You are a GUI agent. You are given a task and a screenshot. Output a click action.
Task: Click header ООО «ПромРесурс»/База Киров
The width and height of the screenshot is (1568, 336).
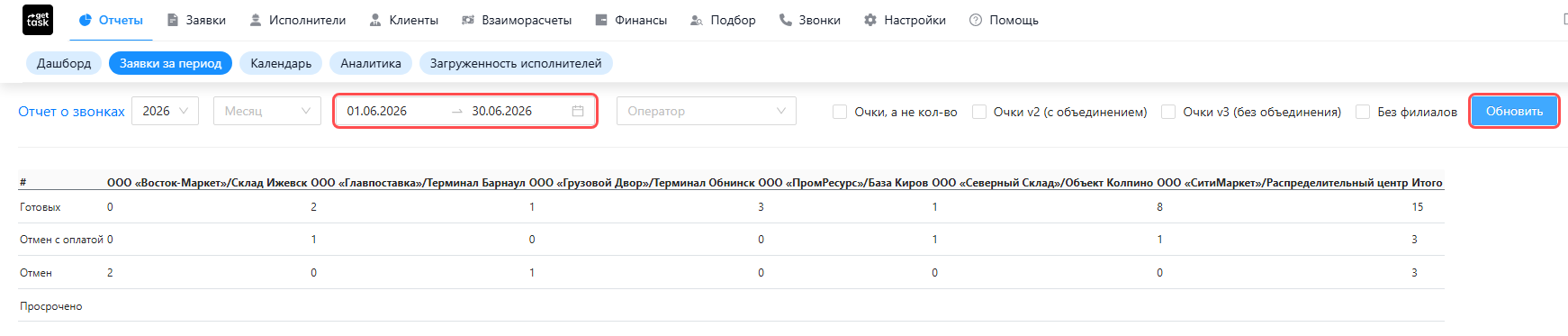843,183
